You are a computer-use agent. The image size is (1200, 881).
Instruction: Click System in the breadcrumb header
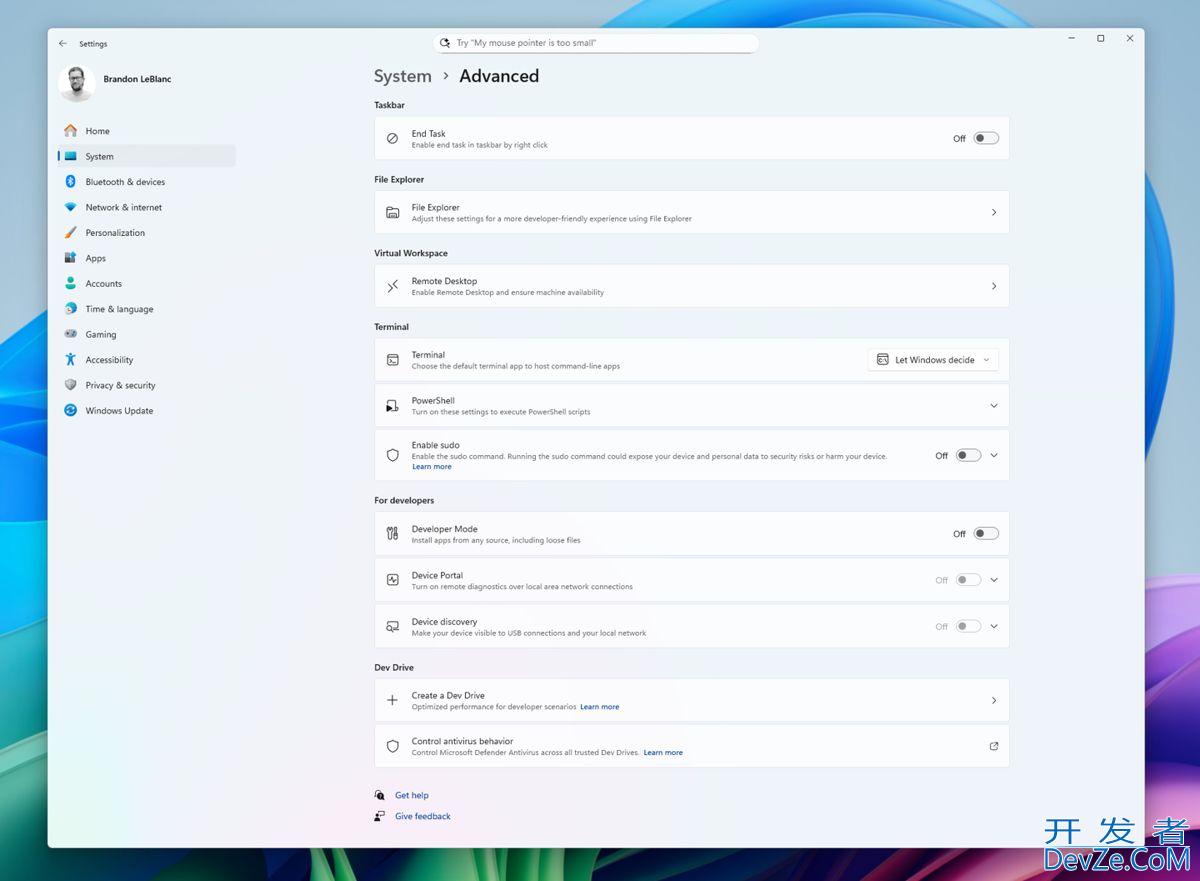click(x=403, y=76)
